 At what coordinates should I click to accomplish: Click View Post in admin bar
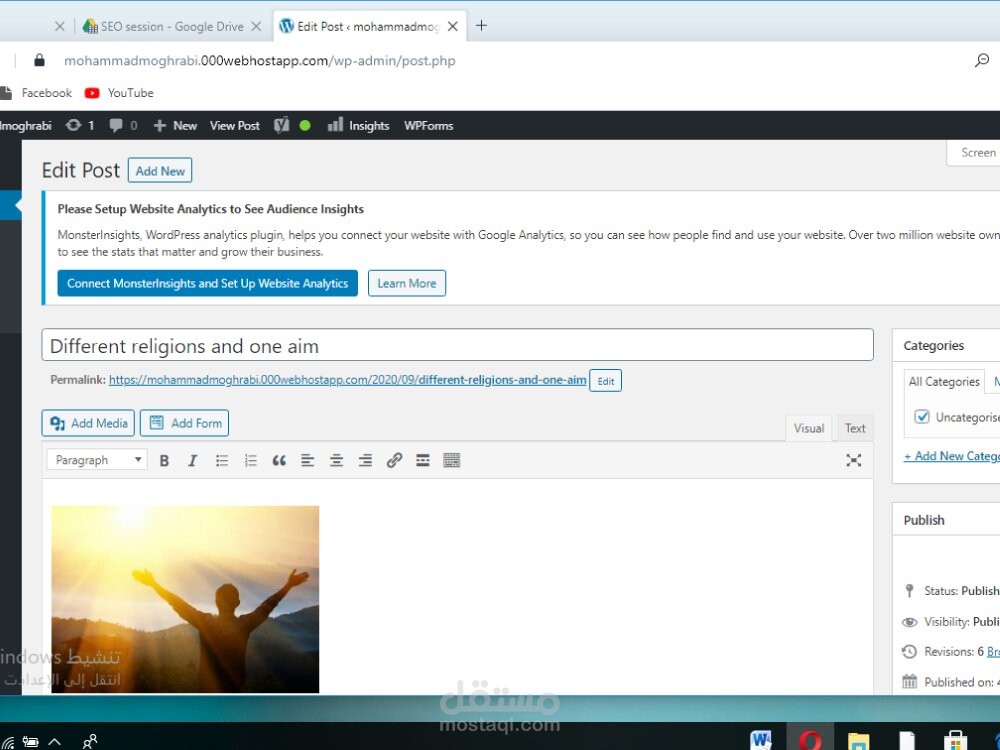click(235, 126)
